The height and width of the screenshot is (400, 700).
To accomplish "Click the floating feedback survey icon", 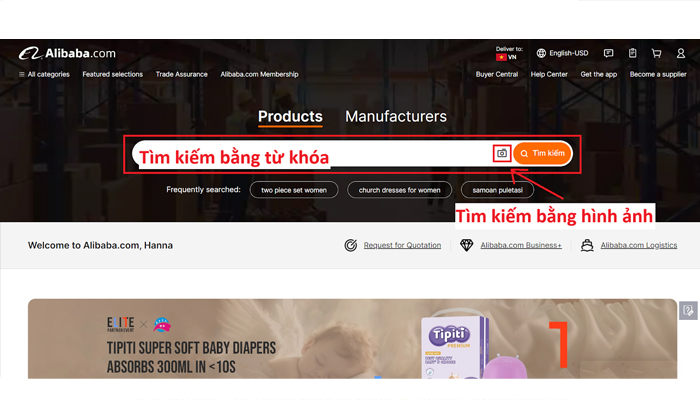I will (688, 310).
